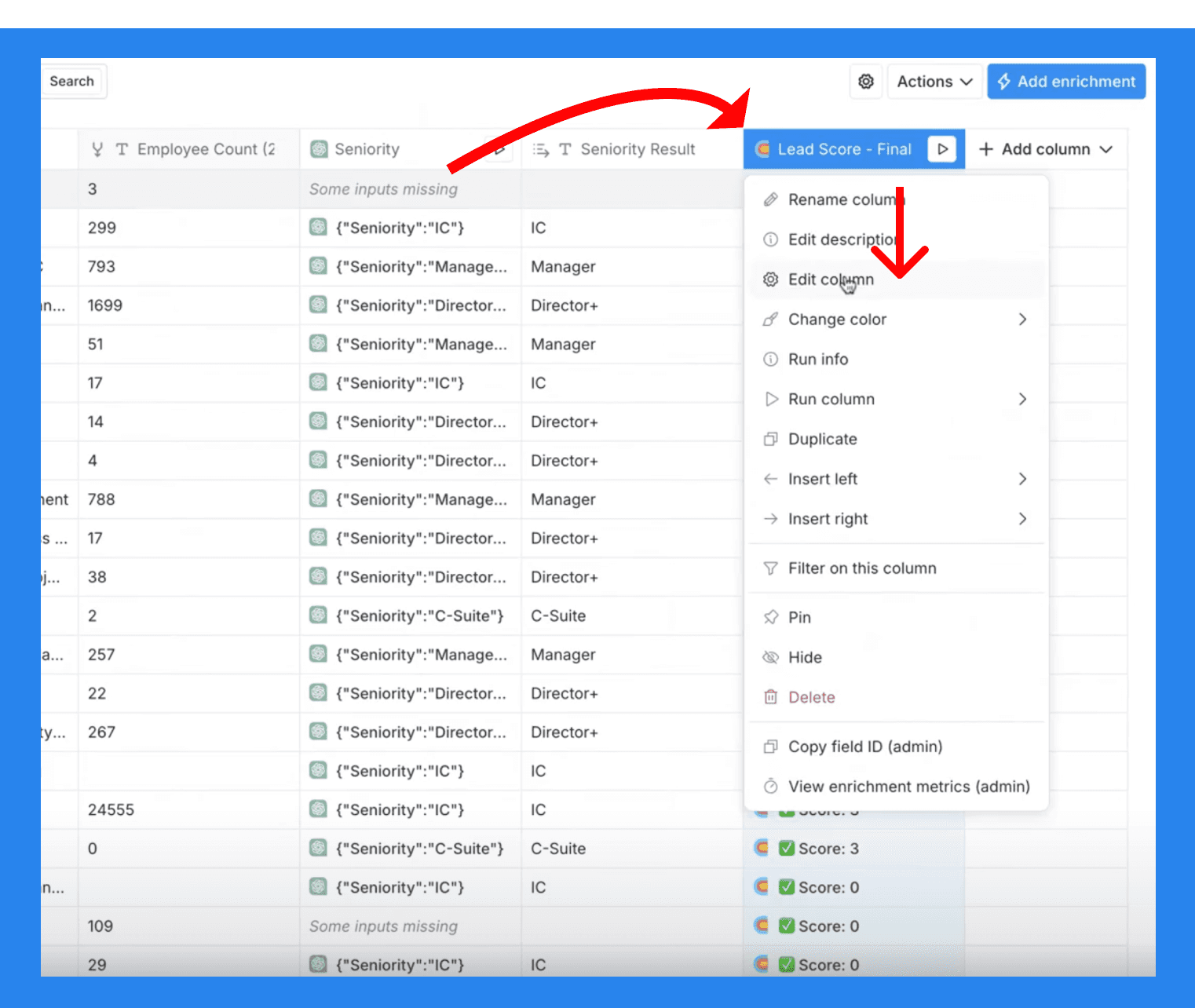The height and width of the screenshot is (1008, 1195).
Task: Click the {"Seniority":"C-Suite"} cell next to 2
Action: tap(411, 616)
